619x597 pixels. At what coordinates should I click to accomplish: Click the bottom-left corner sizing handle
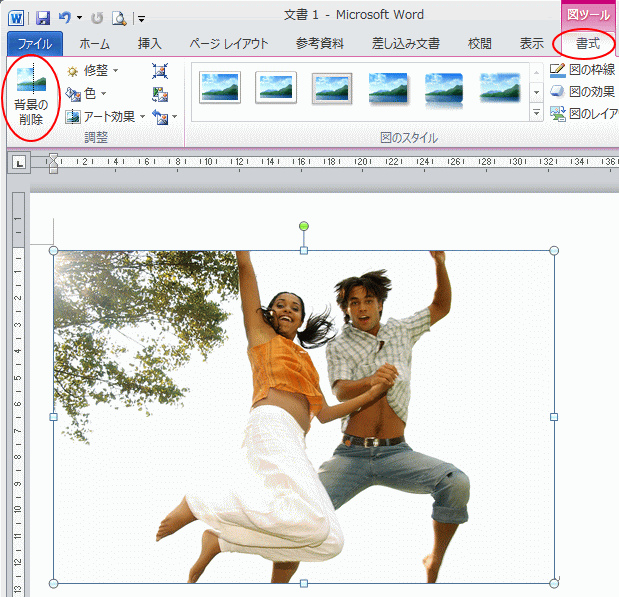(x=53, y=583)
